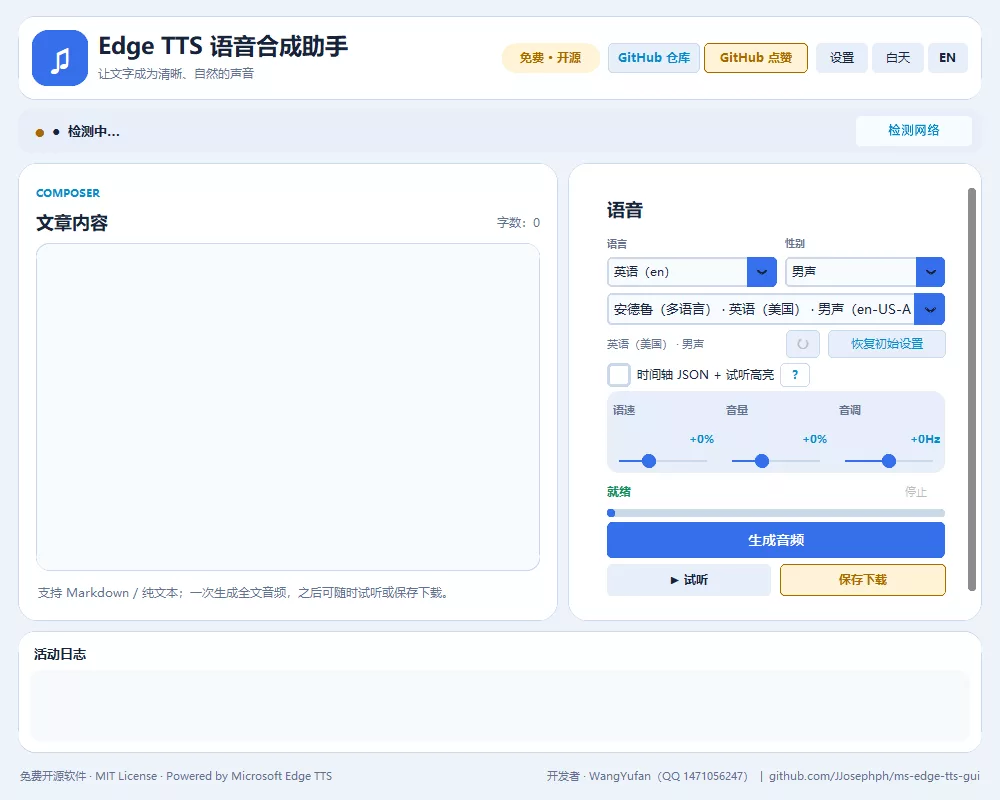Expand the voice selector showing 安德鲁 (多语言)
The image size is (1000, 800).
776,309
